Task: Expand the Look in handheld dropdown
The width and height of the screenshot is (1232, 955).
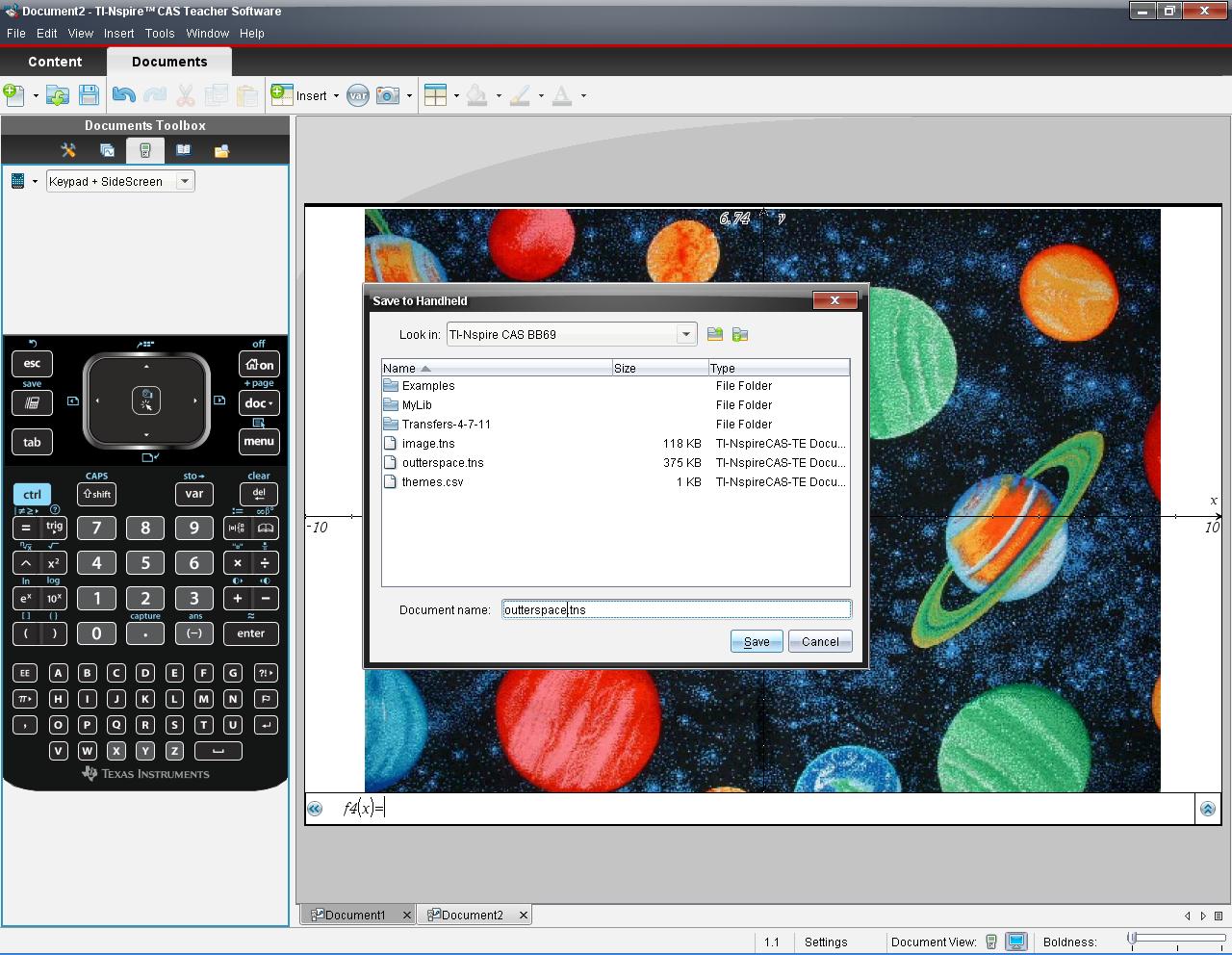Action: pyautogui.click(x=685, y=335)
